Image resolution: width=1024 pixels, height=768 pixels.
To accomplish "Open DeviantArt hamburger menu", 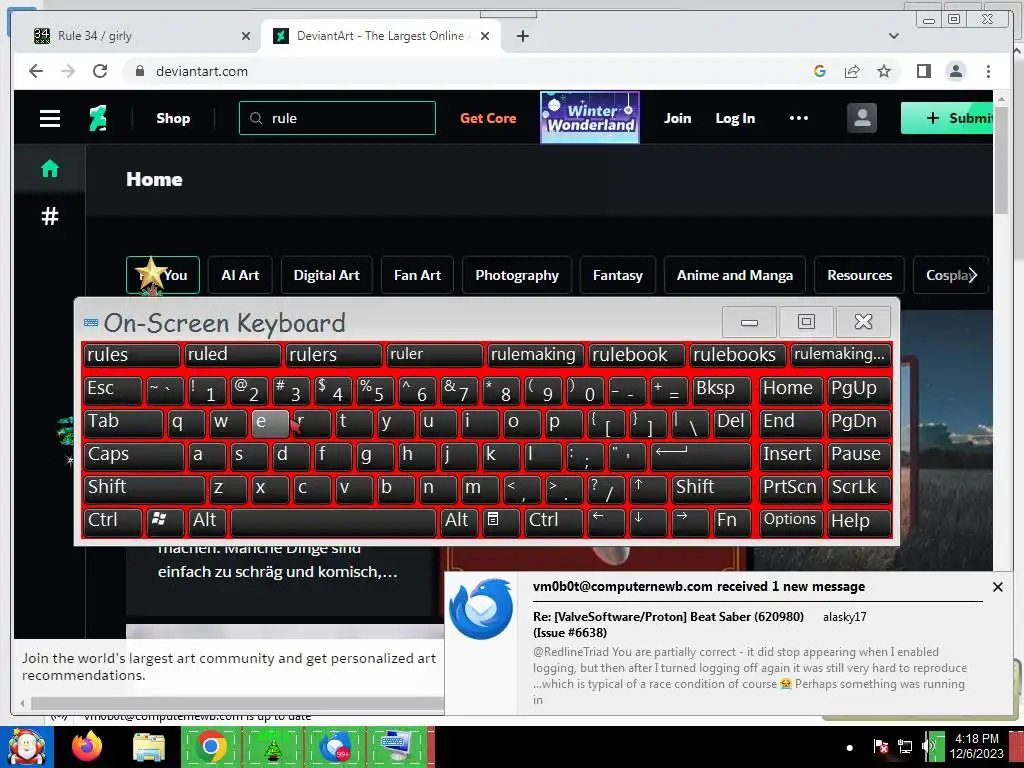I will (x=50, y=118).
